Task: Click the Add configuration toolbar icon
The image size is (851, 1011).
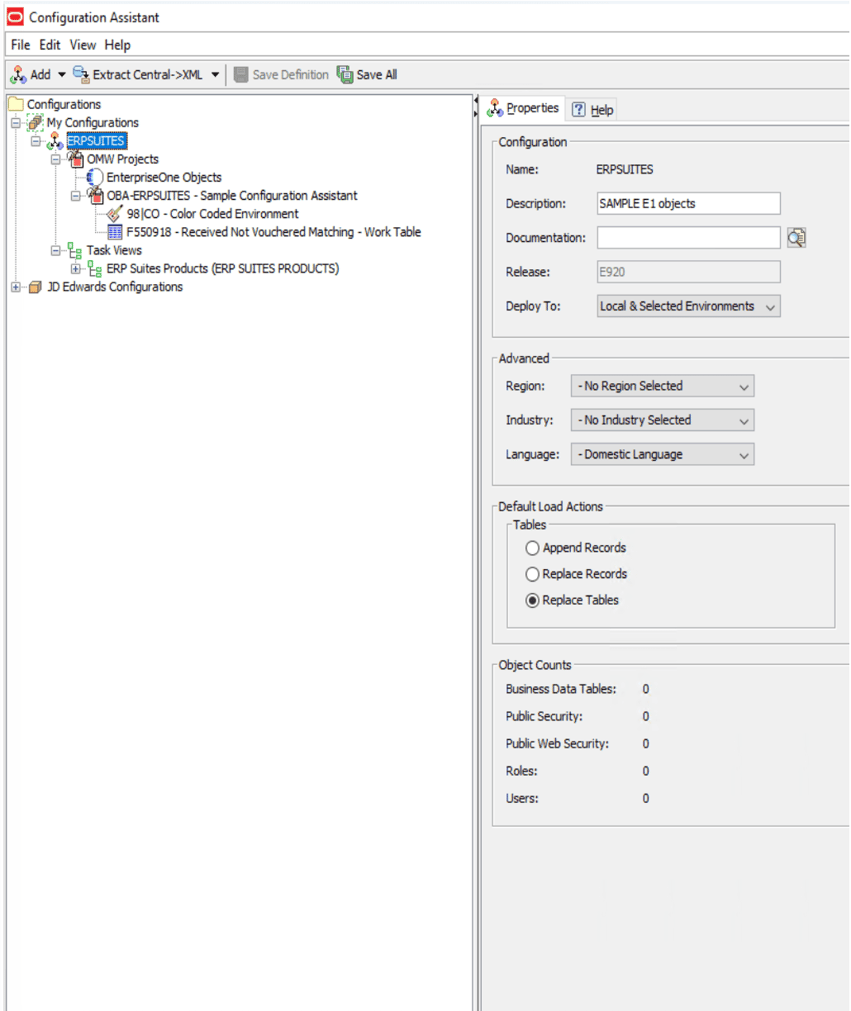Action: 18,75
